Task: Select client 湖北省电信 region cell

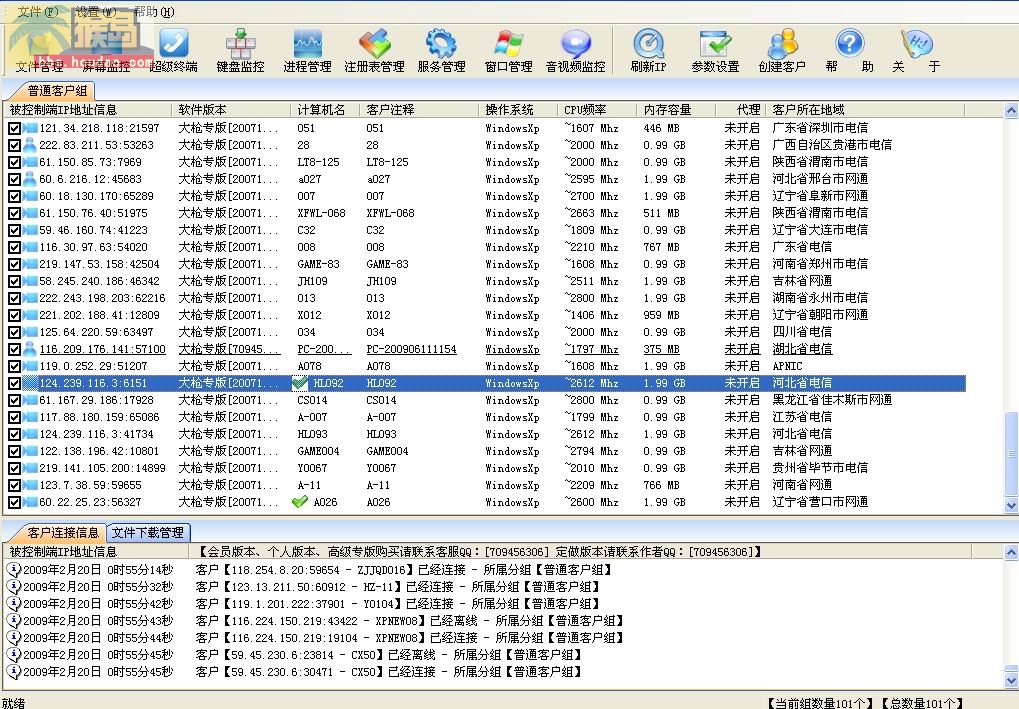Action: [802, 349]
